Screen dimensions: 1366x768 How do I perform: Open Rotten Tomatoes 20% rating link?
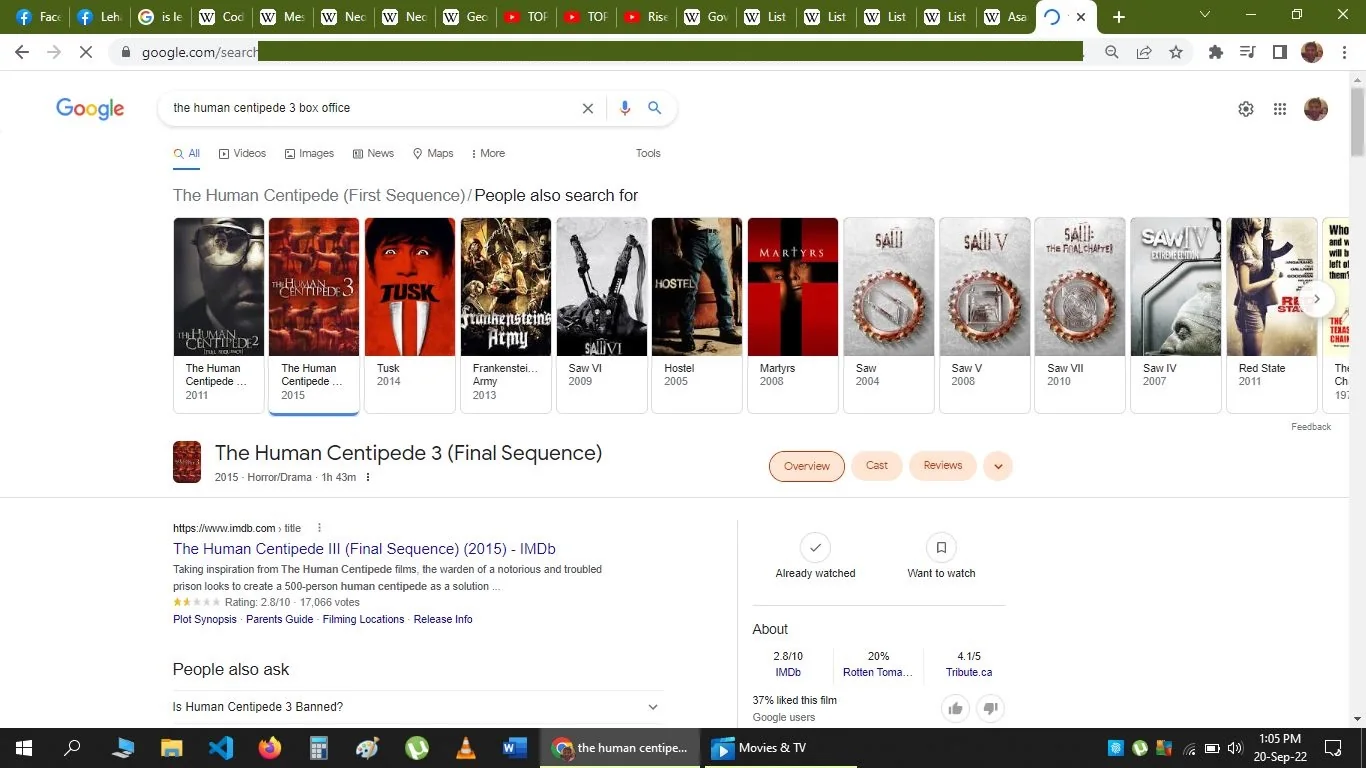(878, 665)
